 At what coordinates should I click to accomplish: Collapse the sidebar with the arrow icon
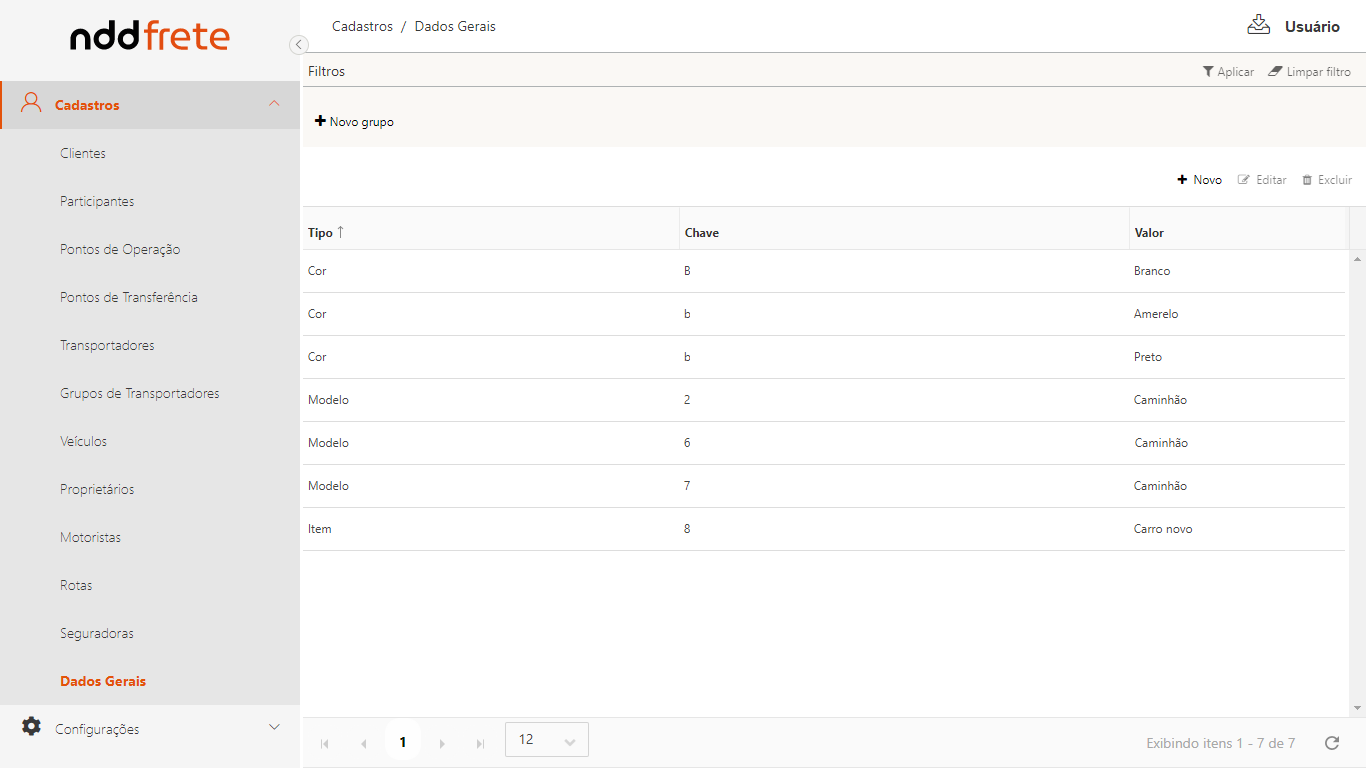point(298,44)
